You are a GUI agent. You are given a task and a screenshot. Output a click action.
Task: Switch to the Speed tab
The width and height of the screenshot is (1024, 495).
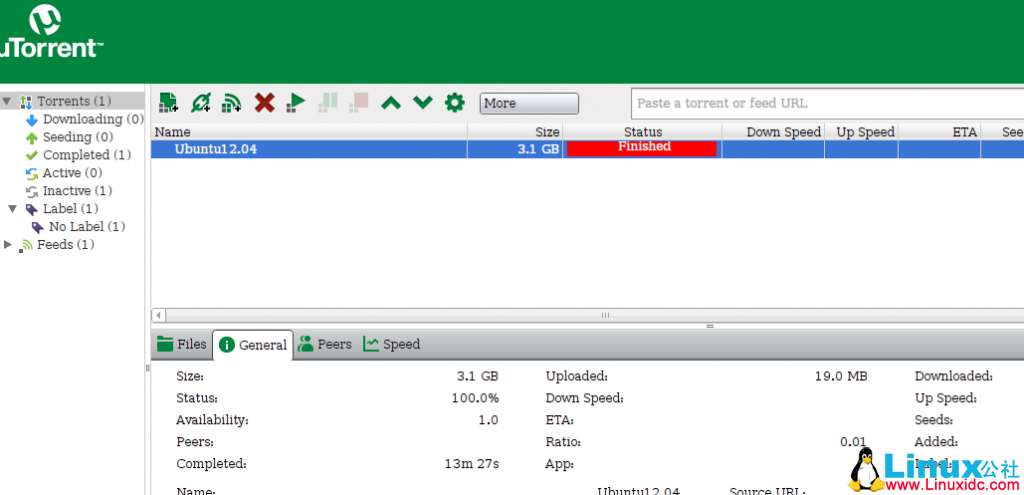point(391,344)
